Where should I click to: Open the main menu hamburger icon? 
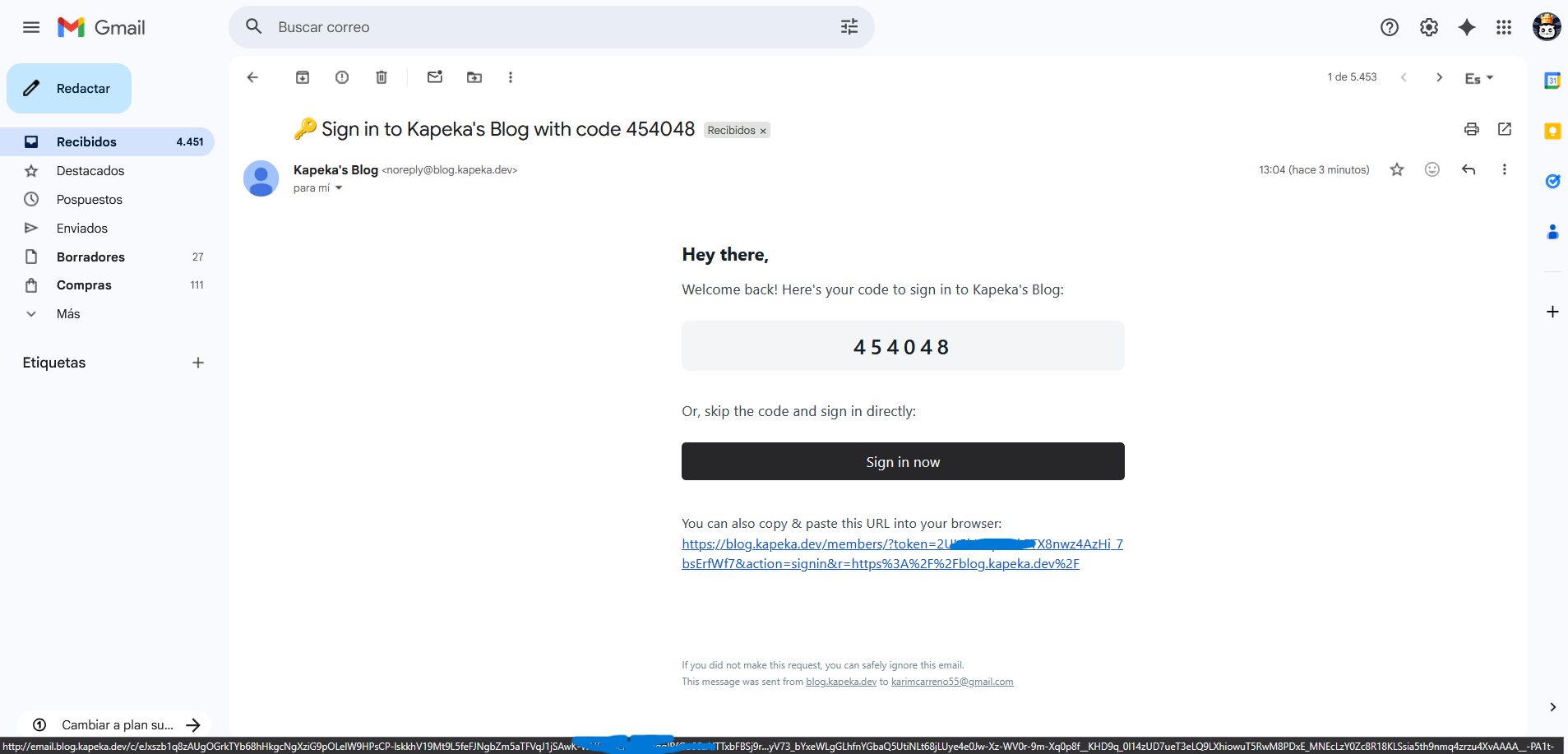31,27
